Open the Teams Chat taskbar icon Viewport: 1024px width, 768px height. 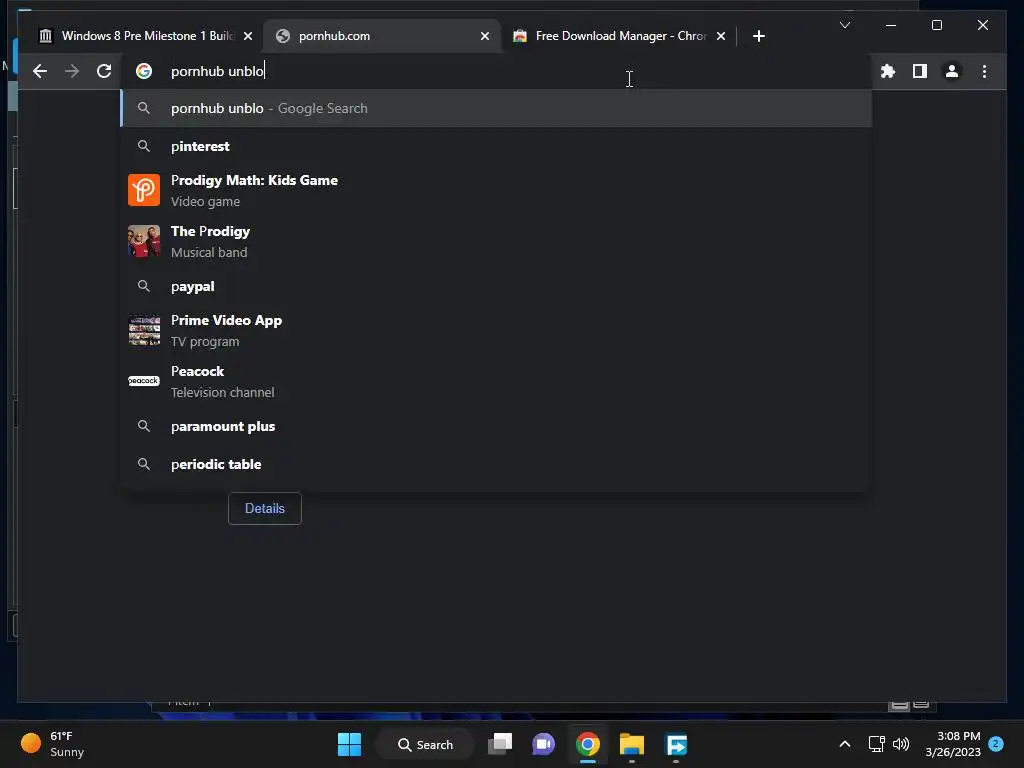click(543, 744)
